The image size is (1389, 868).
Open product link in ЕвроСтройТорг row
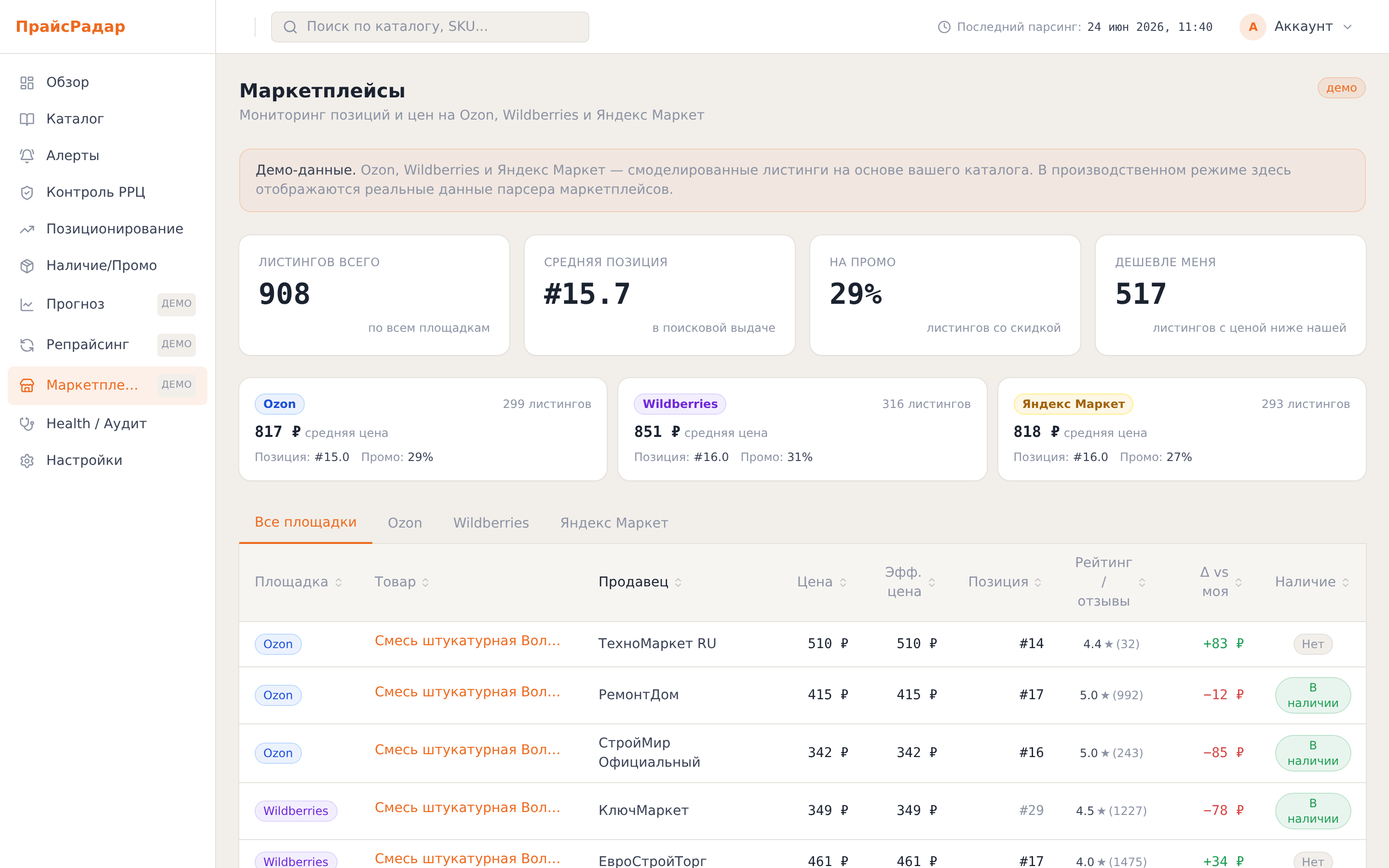[x=467, y=859]
